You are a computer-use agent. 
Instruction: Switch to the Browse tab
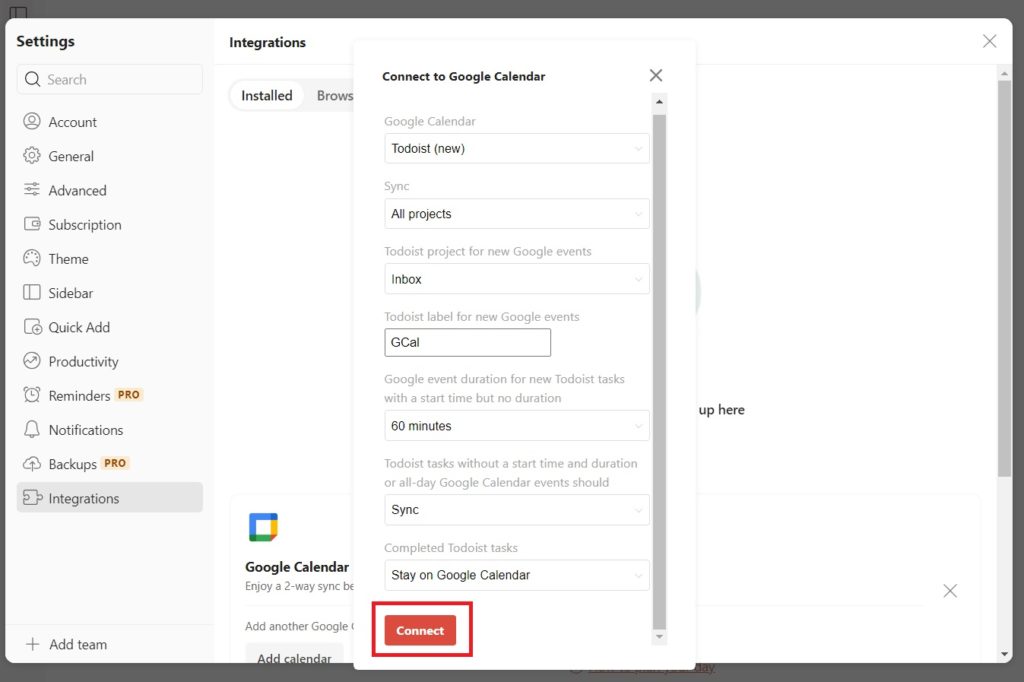(x=334, y=96)
